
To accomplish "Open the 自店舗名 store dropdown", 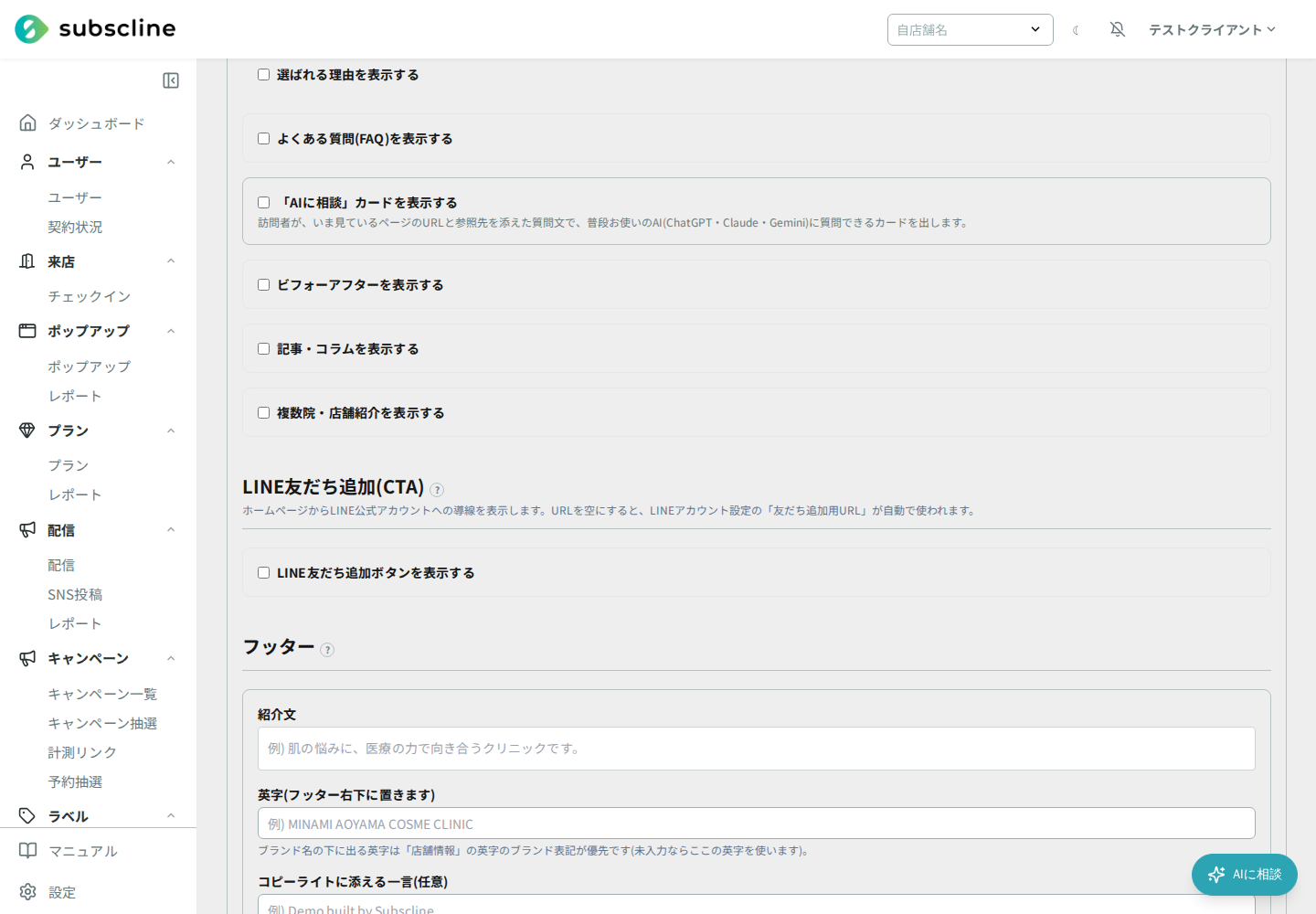I will (x=970, y=29).
